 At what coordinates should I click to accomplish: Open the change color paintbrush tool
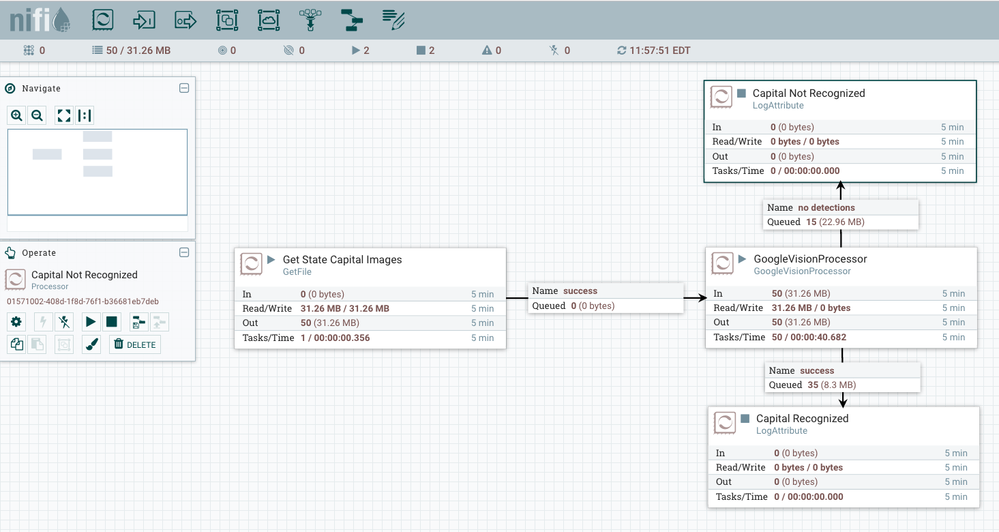pyautogui.click(x=91, y=344)
